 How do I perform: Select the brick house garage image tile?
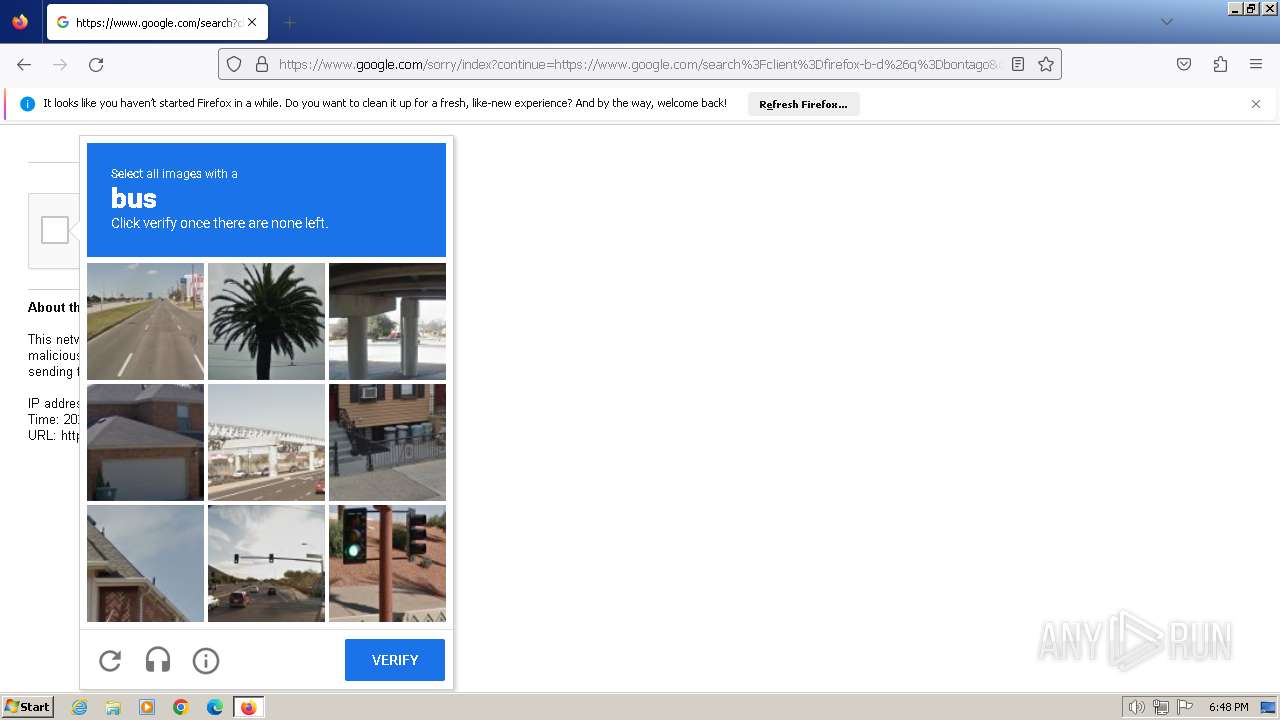(145, 442)
